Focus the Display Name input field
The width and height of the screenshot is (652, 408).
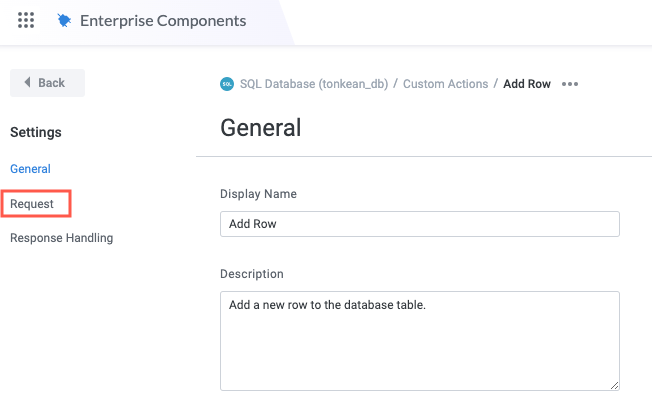tap(419, 224)
